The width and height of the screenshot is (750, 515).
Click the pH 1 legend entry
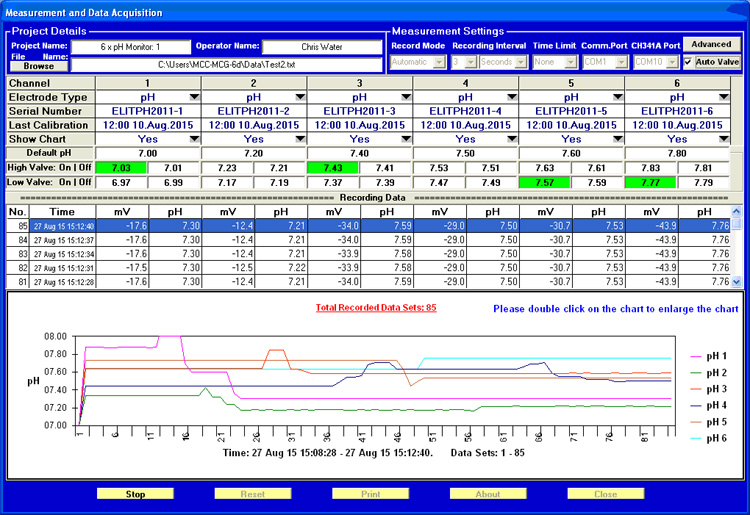(x=712, y=355)
